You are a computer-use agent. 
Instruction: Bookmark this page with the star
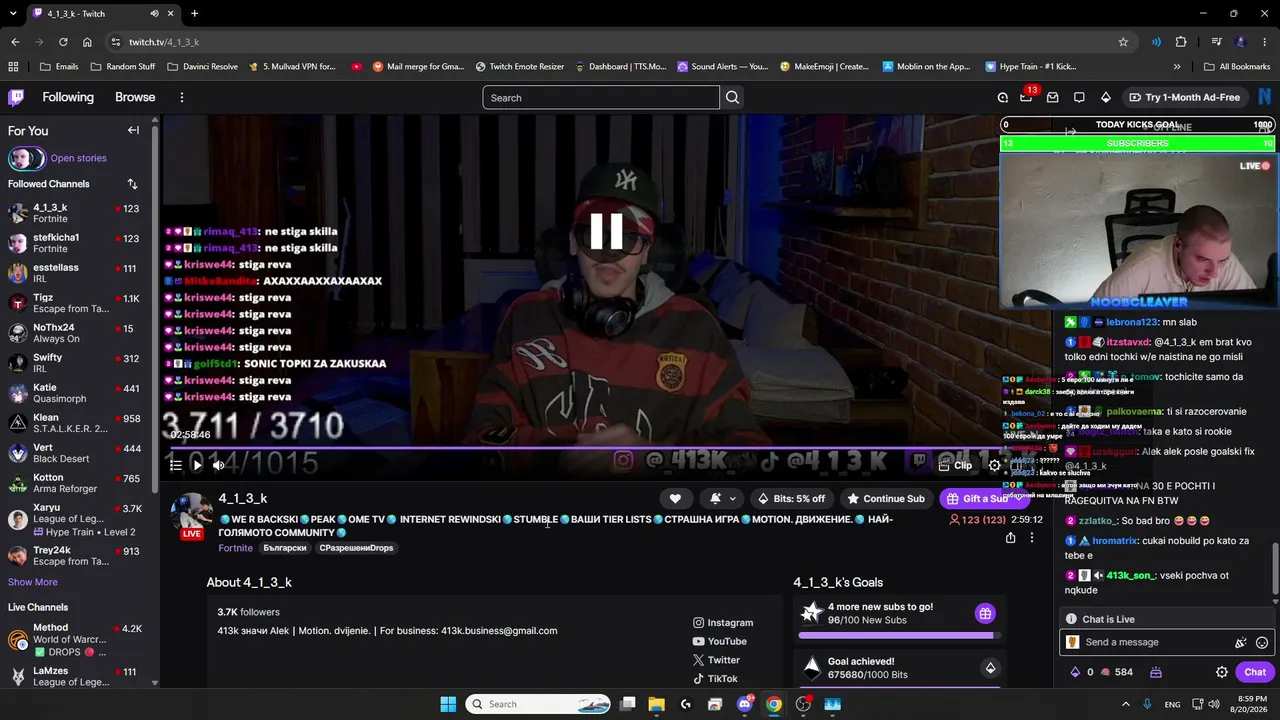pos(1123,42)
